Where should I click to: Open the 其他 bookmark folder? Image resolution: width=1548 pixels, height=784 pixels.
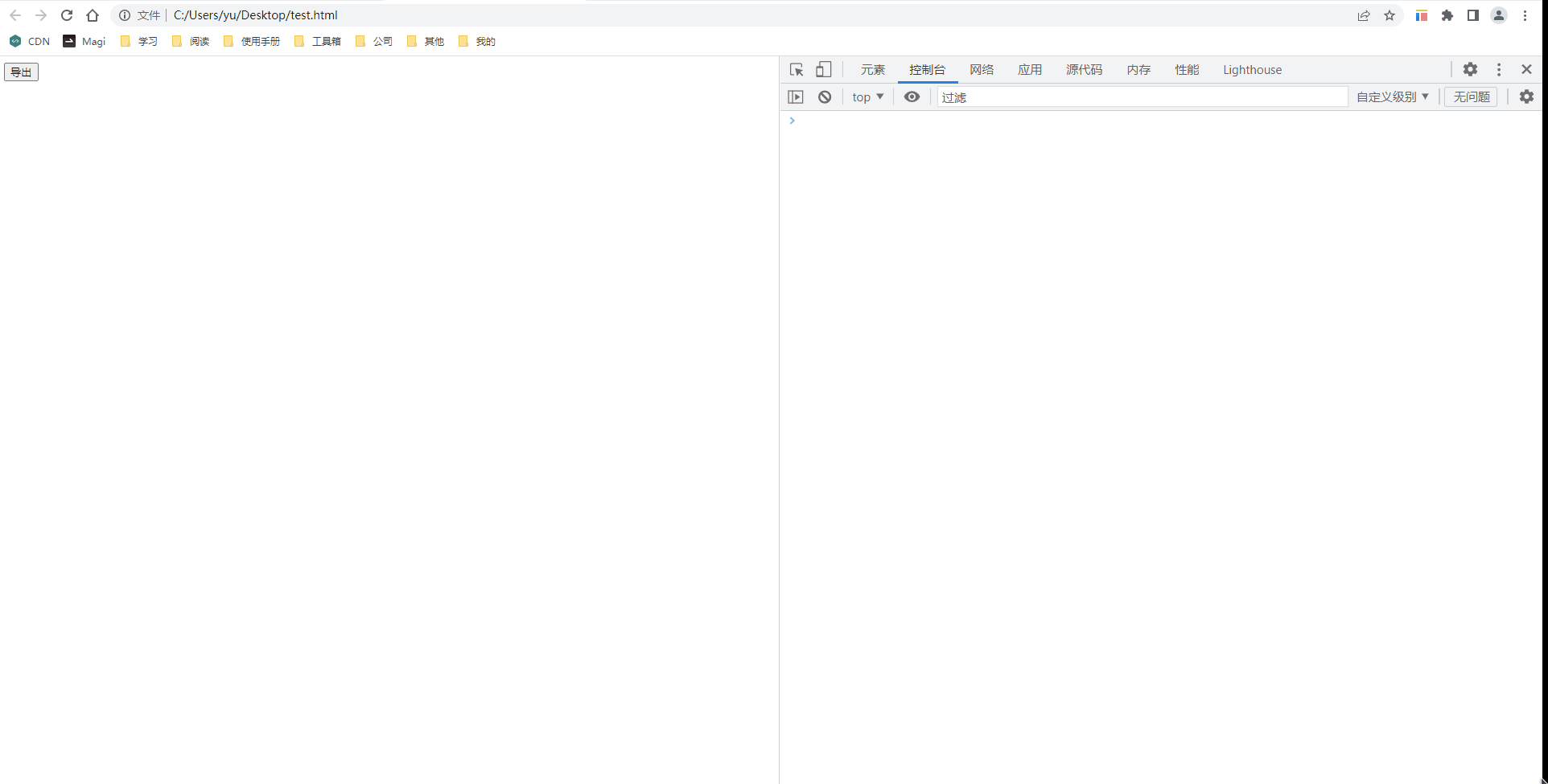[426, 41]
